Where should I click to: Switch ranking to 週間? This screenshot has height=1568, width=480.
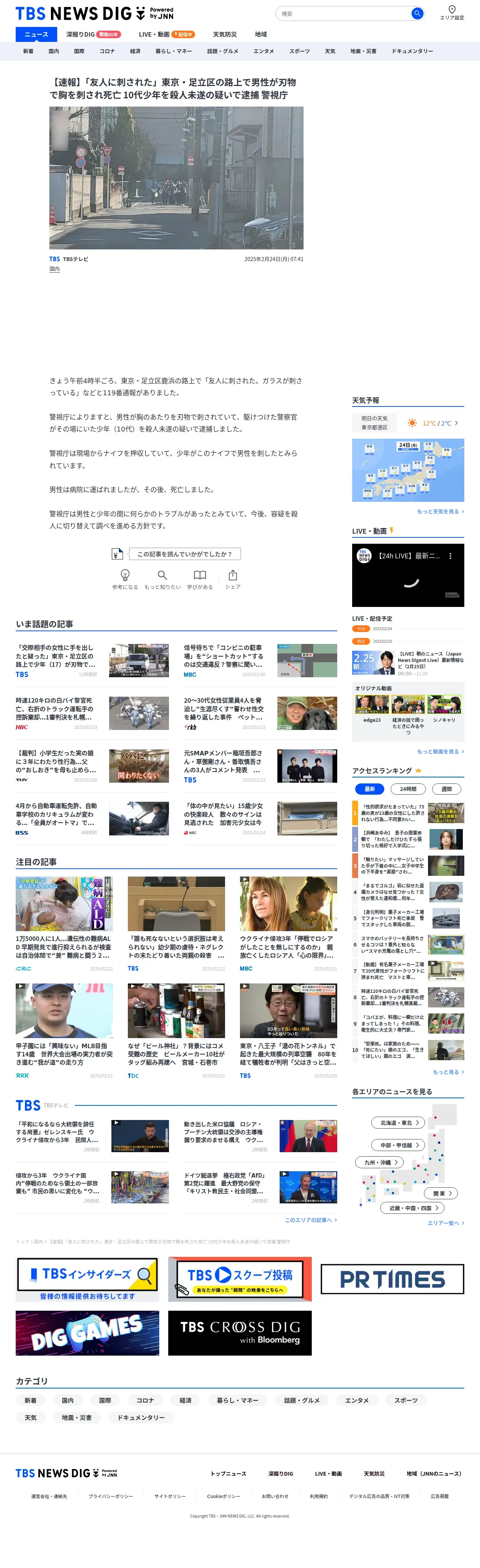[x=446, y=789]
